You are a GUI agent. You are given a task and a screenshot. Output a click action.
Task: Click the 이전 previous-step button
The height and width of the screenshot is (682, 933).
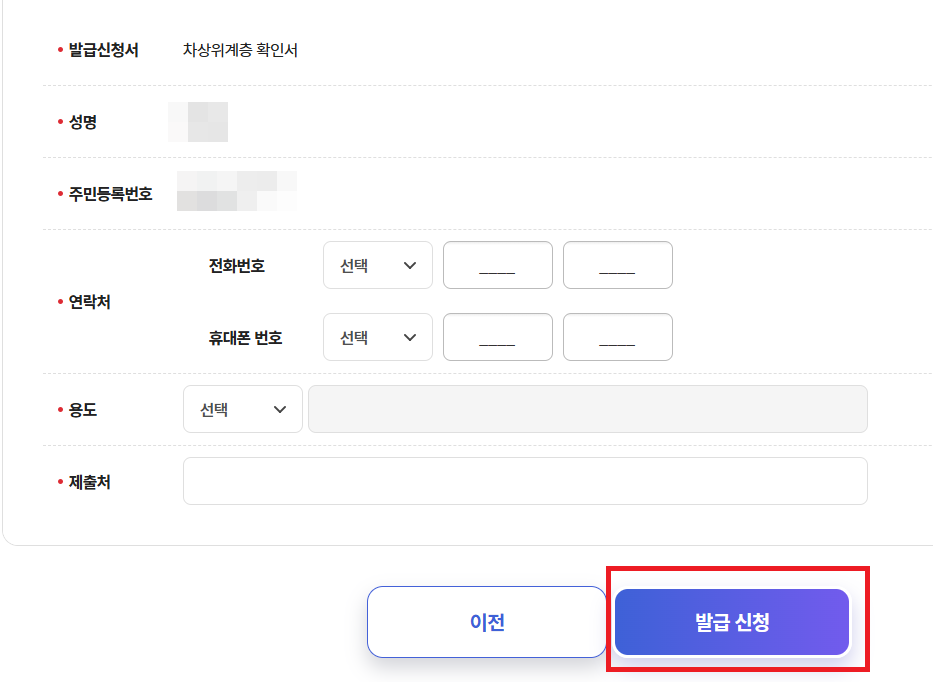(x=487, y=621)
